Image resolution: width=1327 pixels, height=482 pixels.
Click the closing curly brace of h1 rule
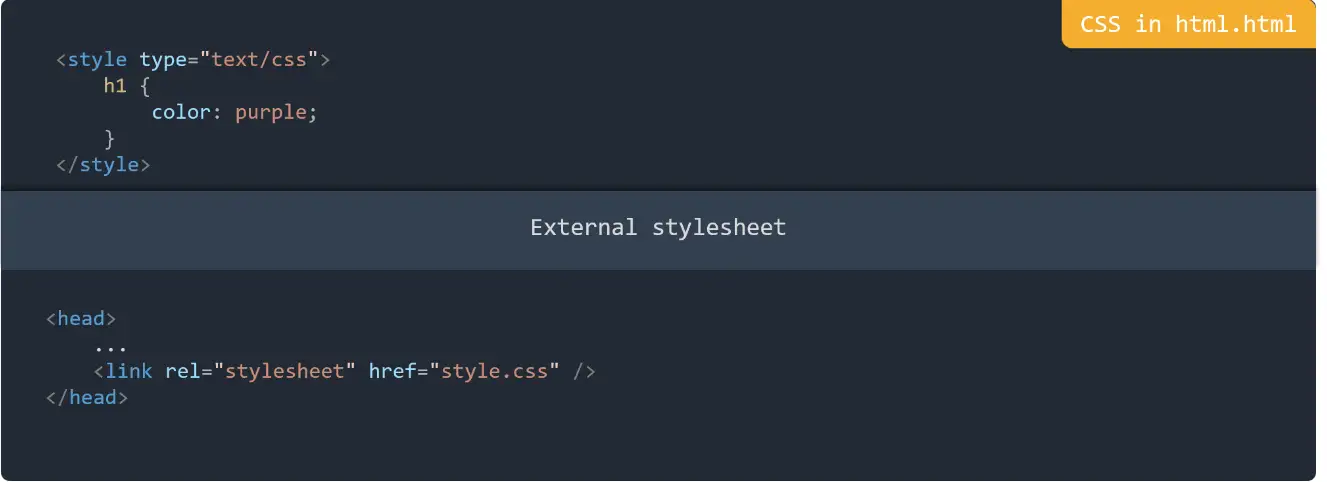tap(110, 138)
